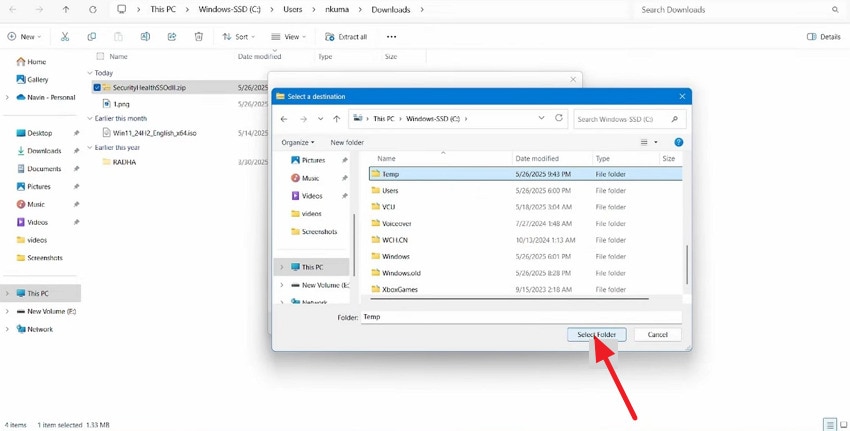The image size is (850, 431).
Task: Click Users in the Explorer address breadcrumb
Action: coord(293,10)
